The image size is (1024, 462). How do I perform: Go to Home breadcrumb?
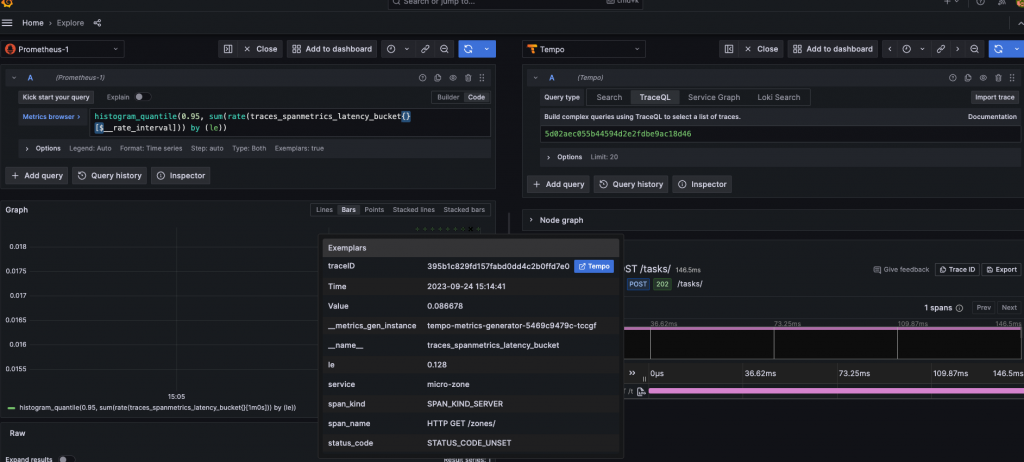pos(33,23)
